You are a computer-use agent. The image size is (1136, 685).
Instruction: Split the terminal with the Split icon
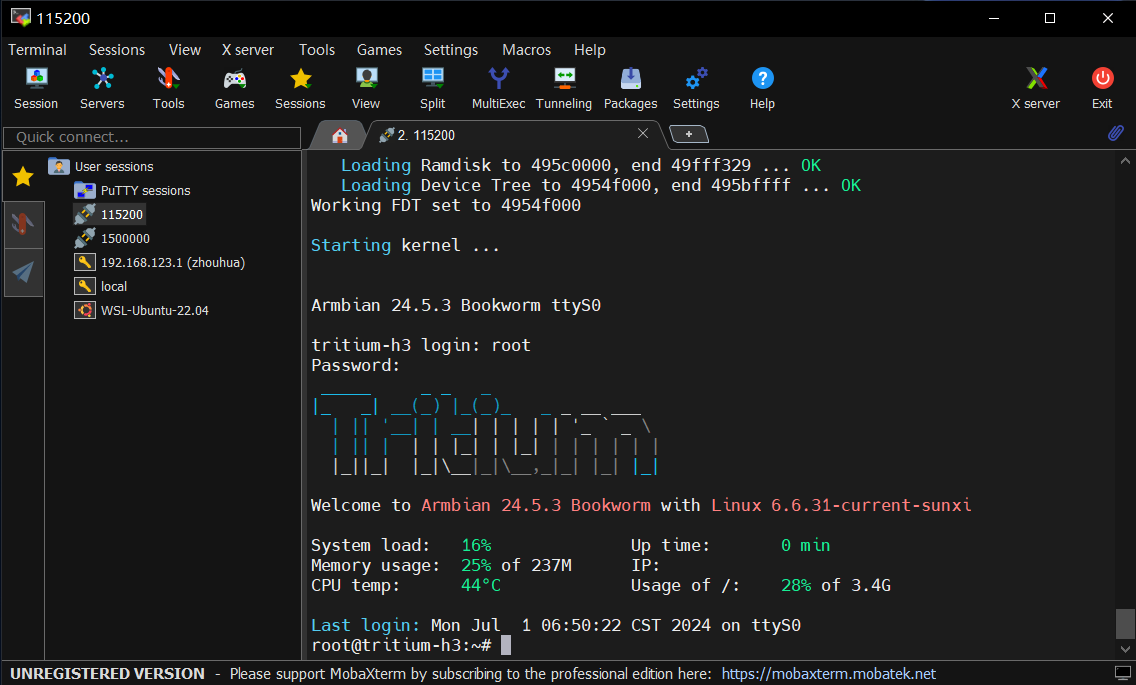[x=433, y=88]
